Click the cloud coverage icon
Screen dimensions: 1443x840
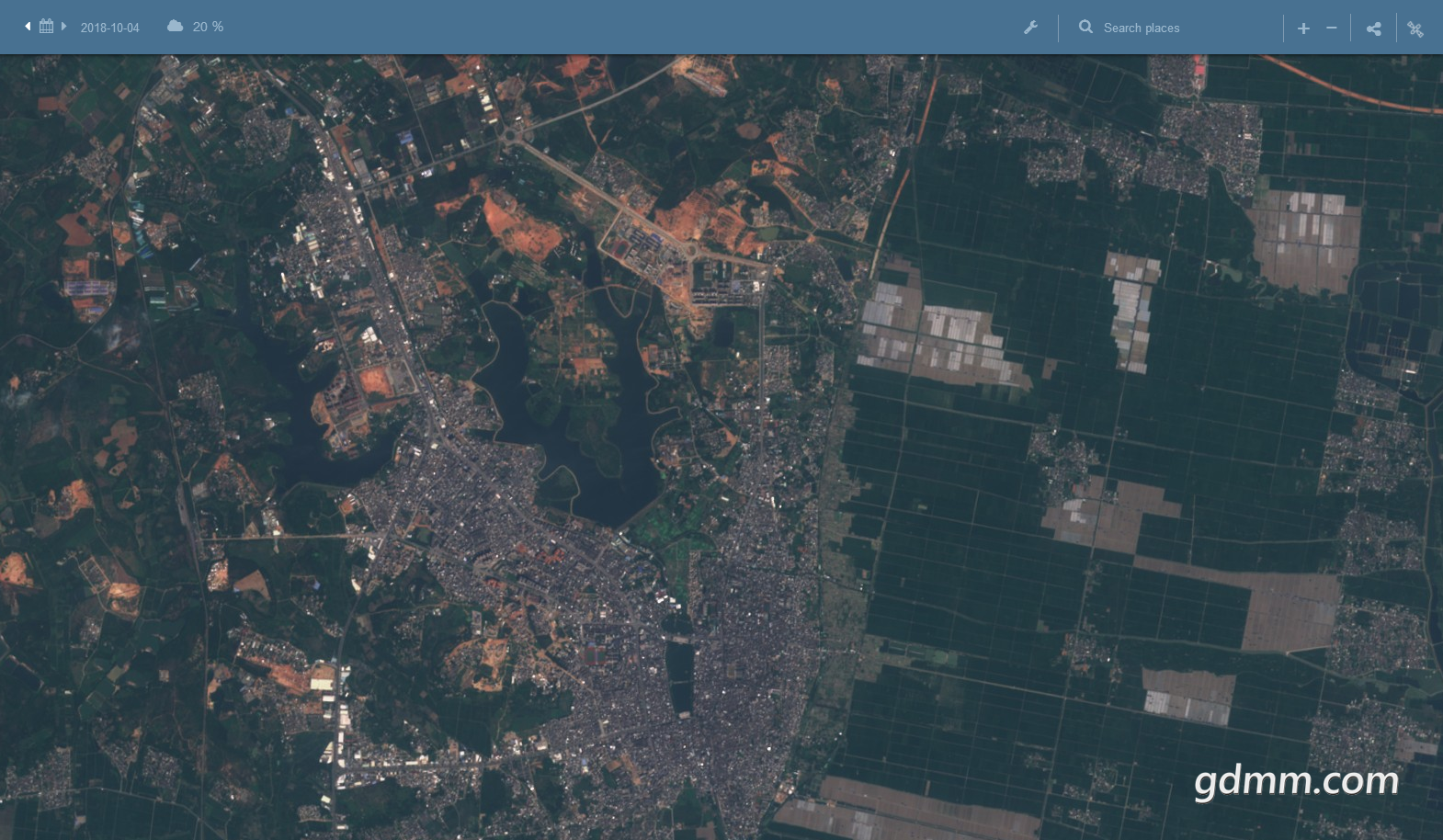pos(175,27)
